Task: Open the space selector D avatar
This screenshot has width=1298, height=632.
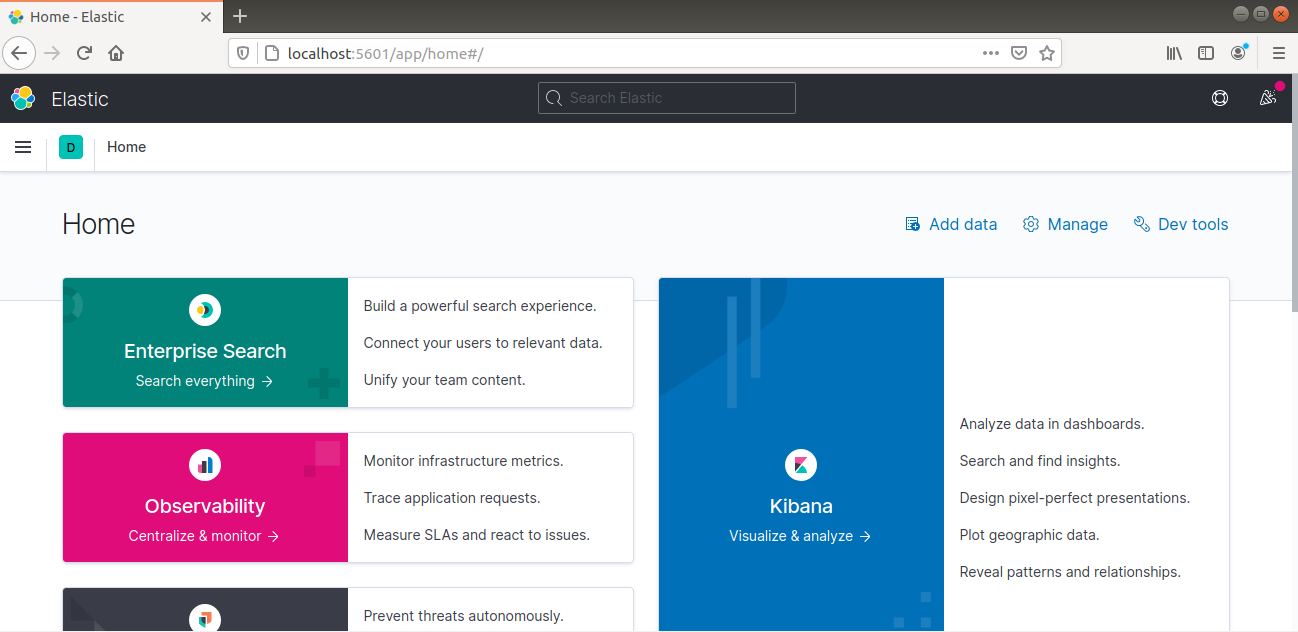Action: click(x=71, y=147)
